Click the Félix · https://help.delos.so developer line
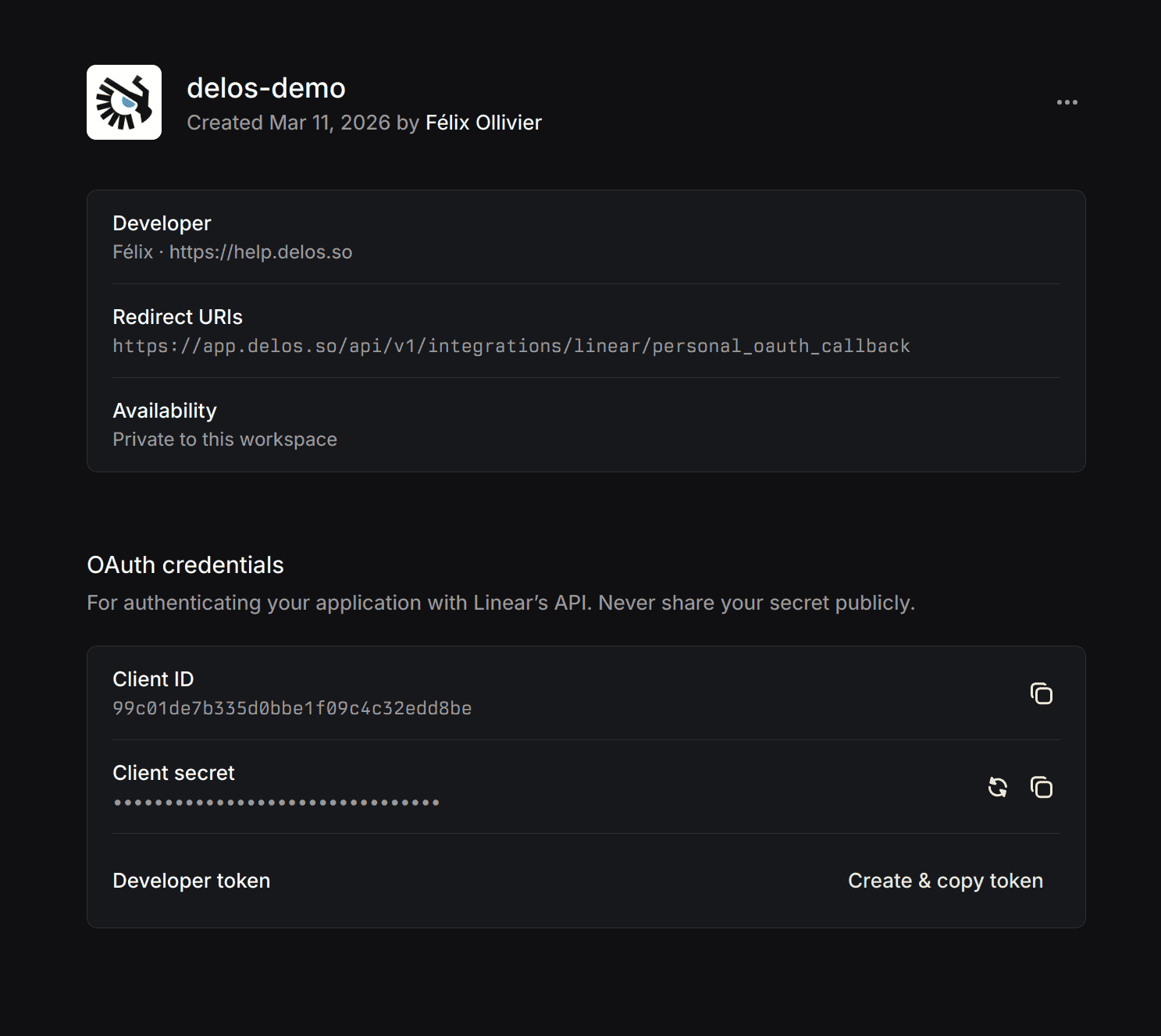Image resolution: width=1161 pixels, height=1036 pixels. tap(233, 252)
